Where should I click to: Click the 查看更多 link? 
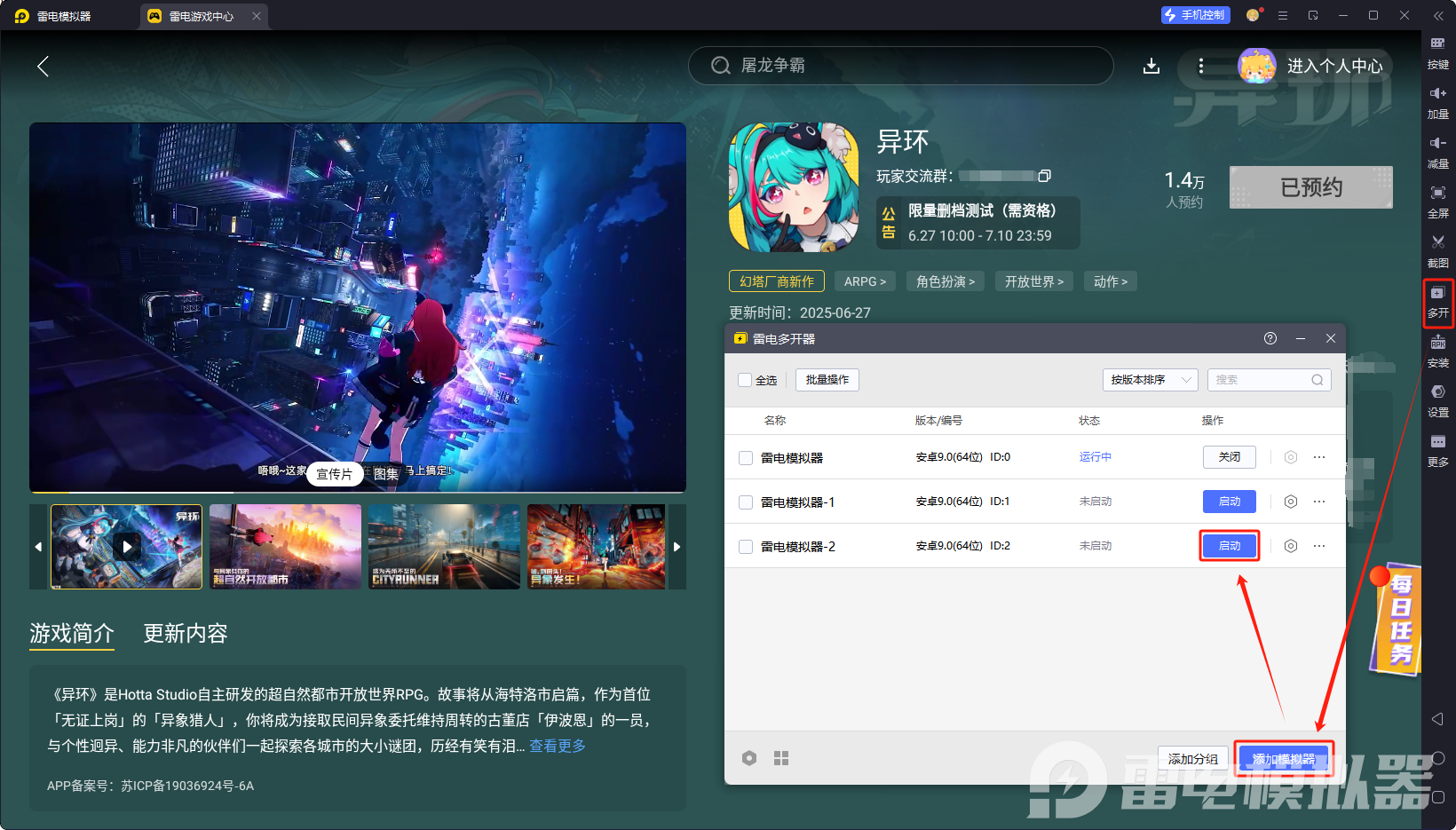click(x=558, y=746)
